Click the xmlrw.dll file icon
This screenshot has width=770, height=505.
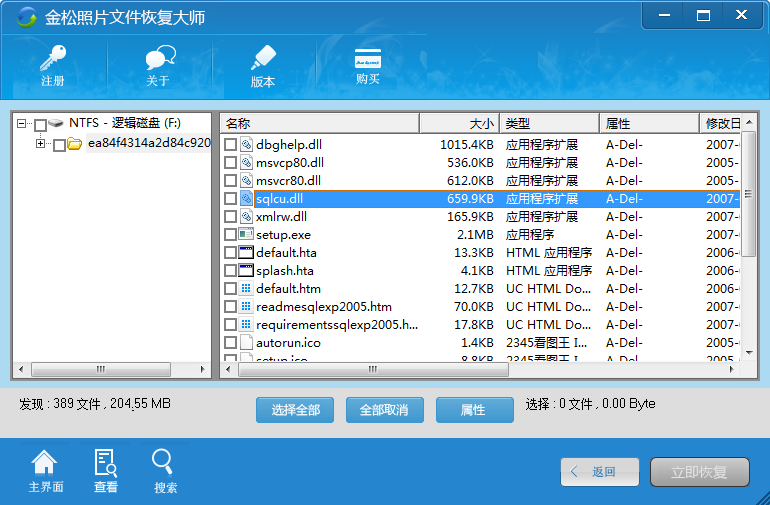tap(247, 217)
